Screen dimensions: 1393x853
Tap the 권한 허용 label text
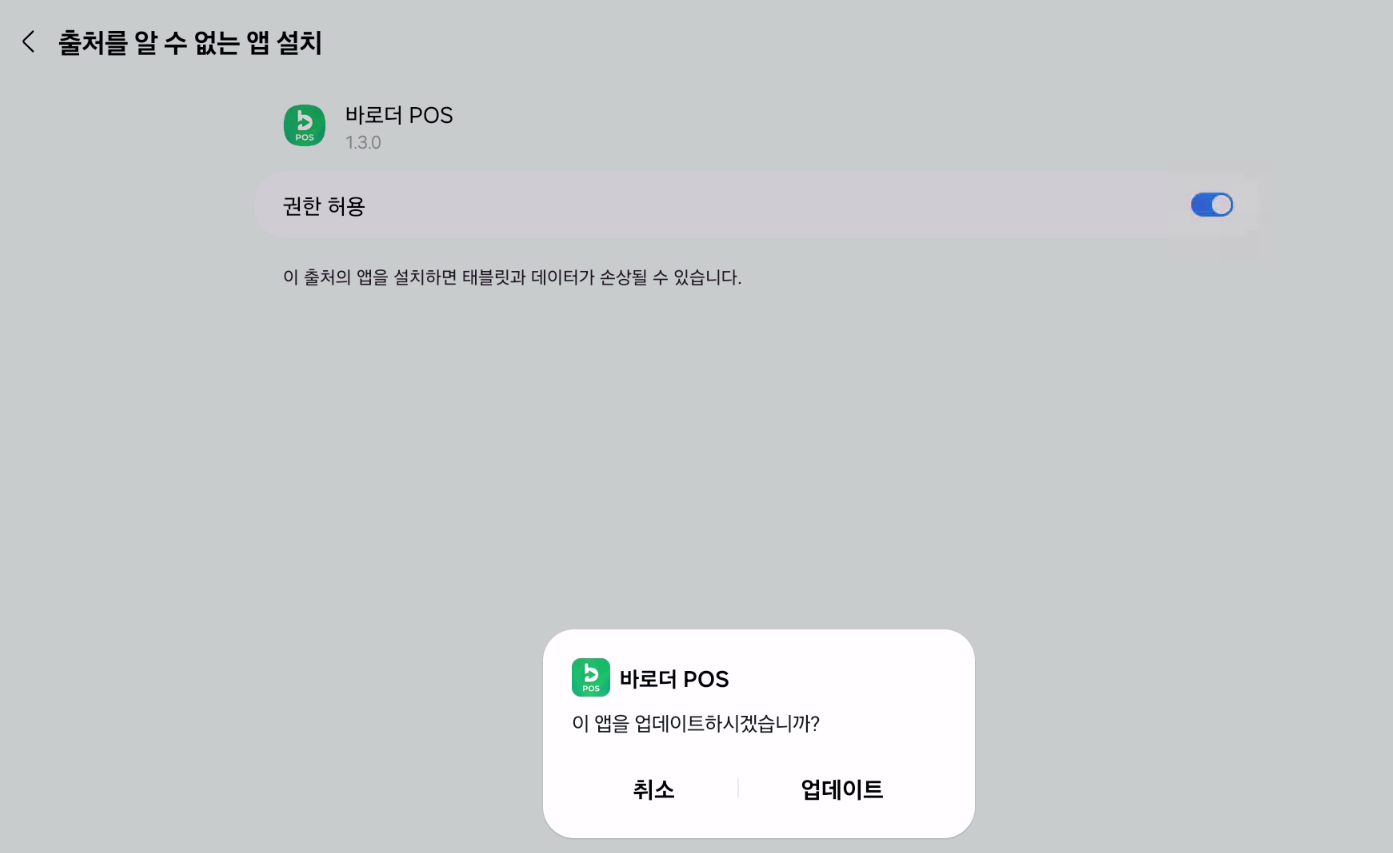click(x=324, y=207)
